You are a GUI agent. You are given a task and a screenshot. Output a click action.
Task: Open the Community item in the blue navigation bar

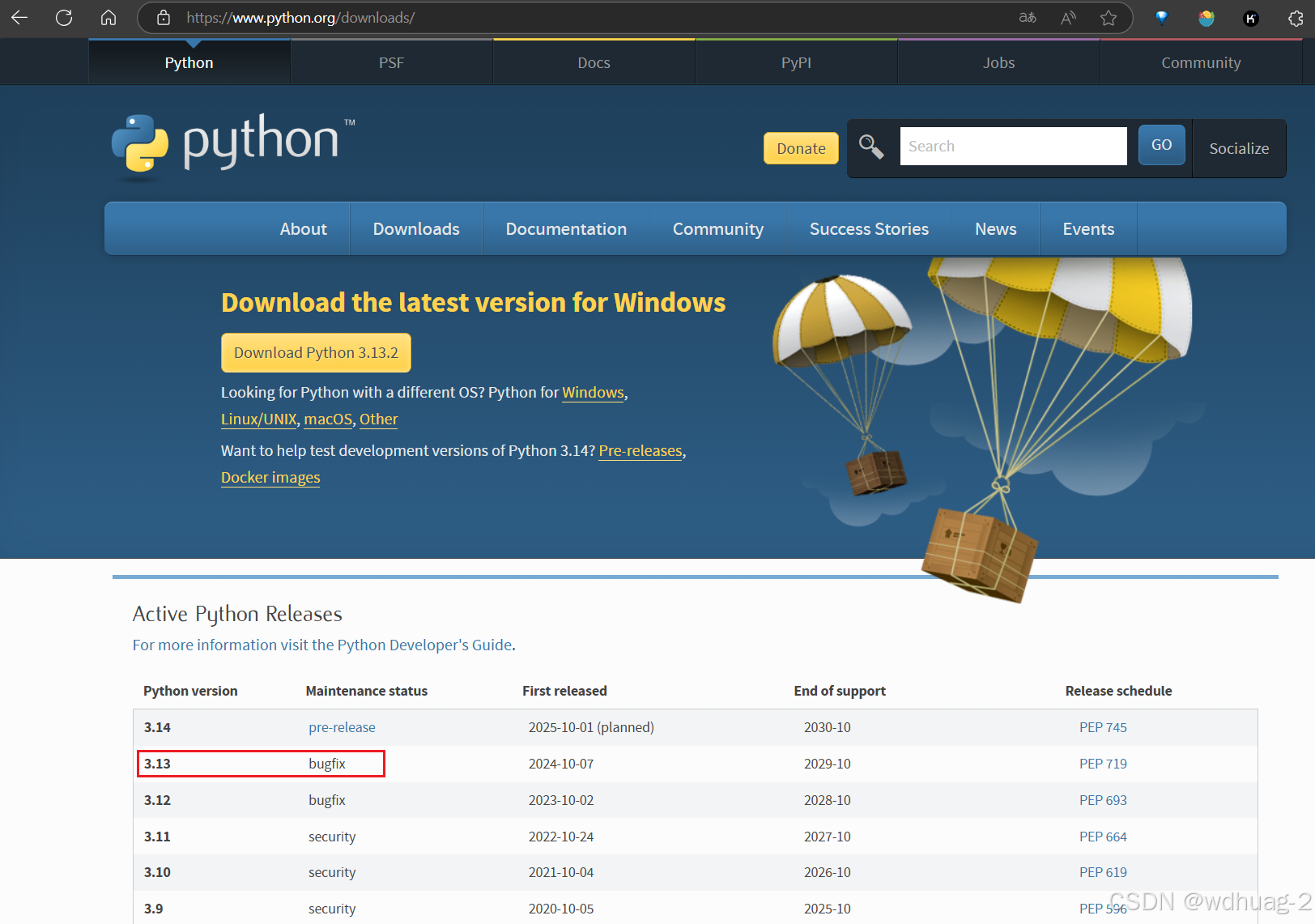(x=718, y=229)
